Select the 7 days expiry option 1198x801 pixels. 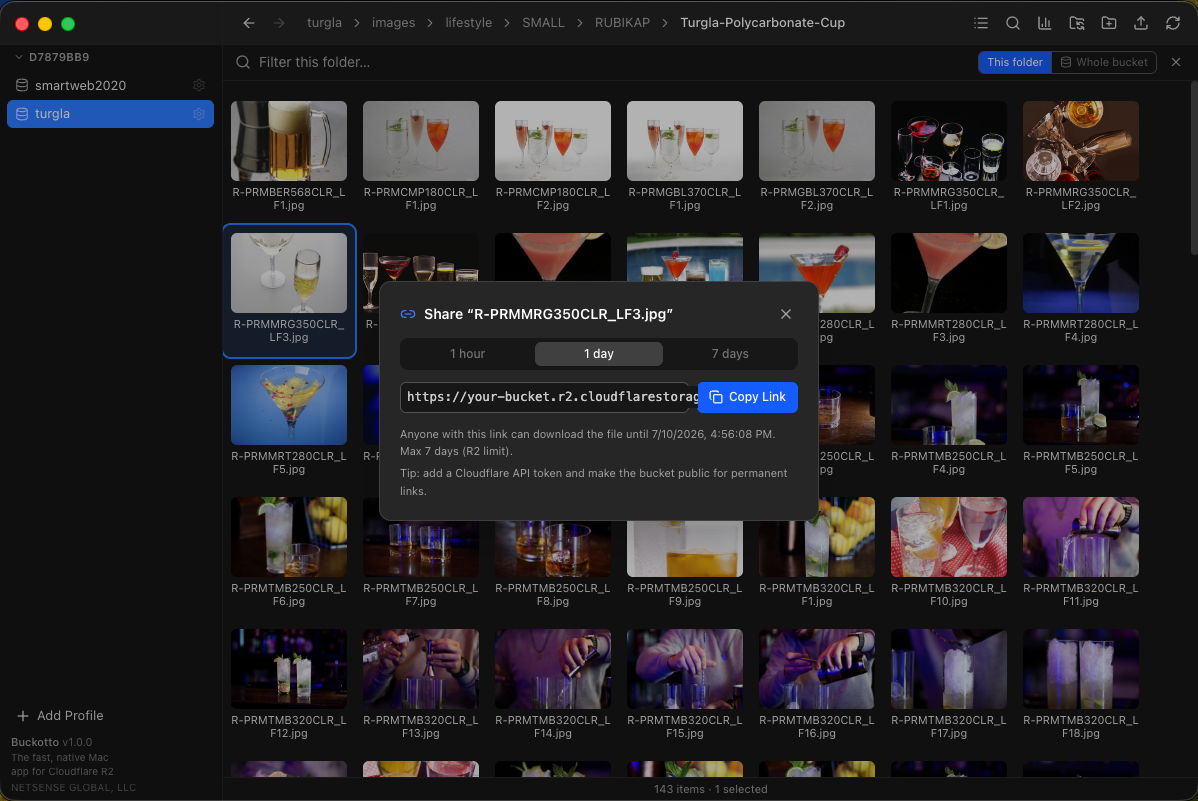tap(730, 354)
